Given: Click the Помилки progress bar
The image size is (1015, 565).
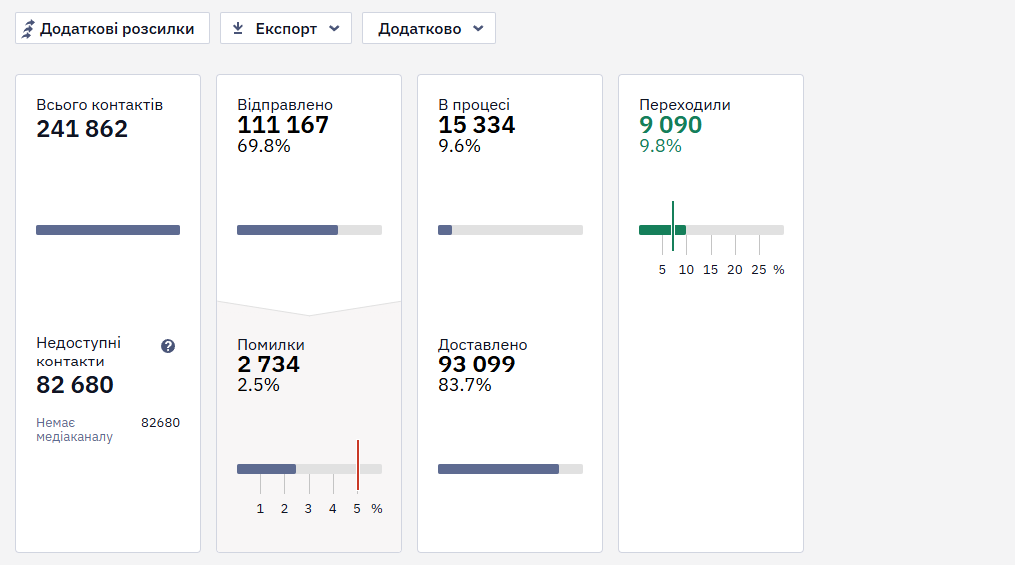Looking at the screenshot, I should 309,469.
